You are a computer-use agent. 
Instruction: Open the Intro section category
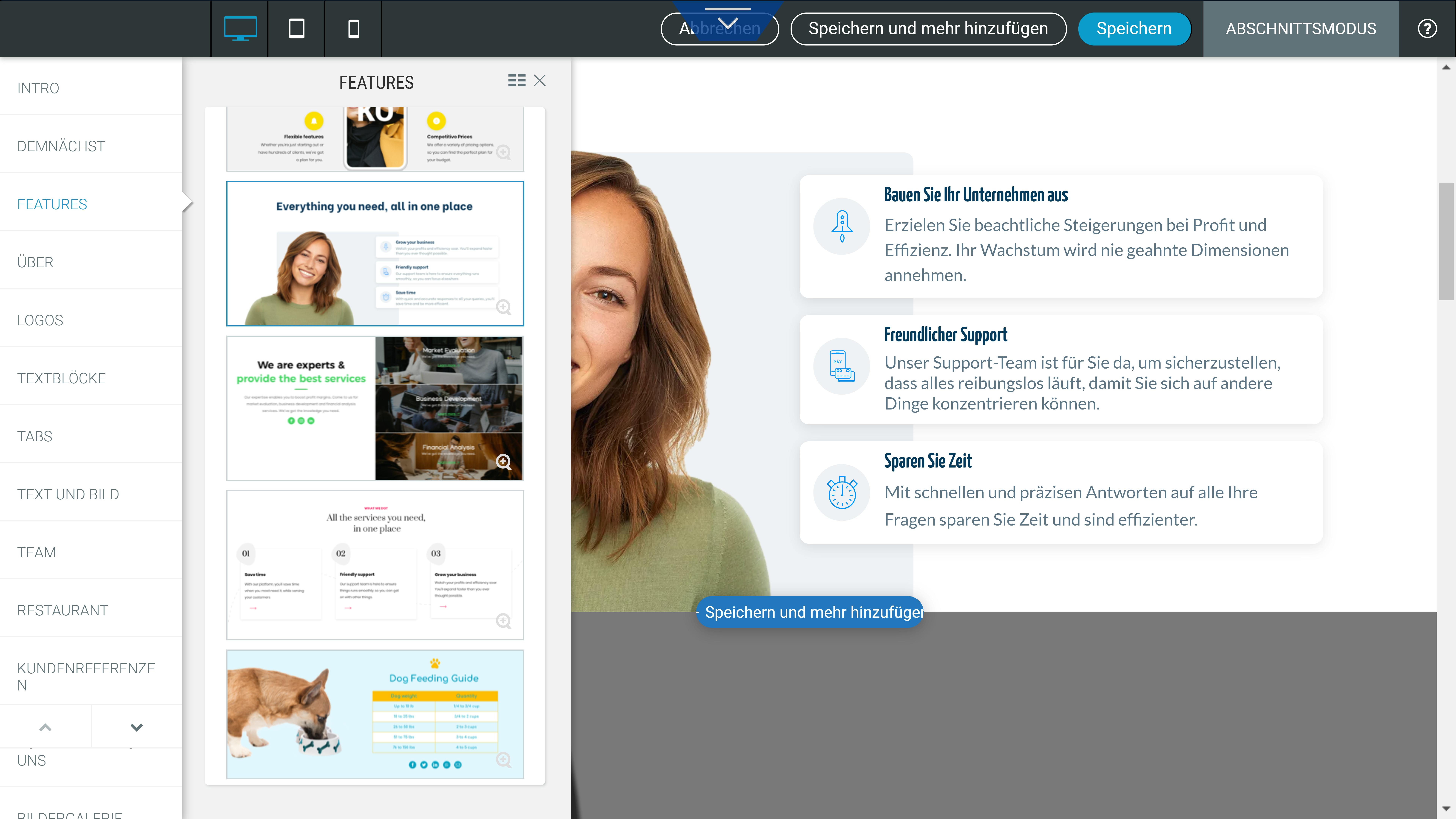38,88
